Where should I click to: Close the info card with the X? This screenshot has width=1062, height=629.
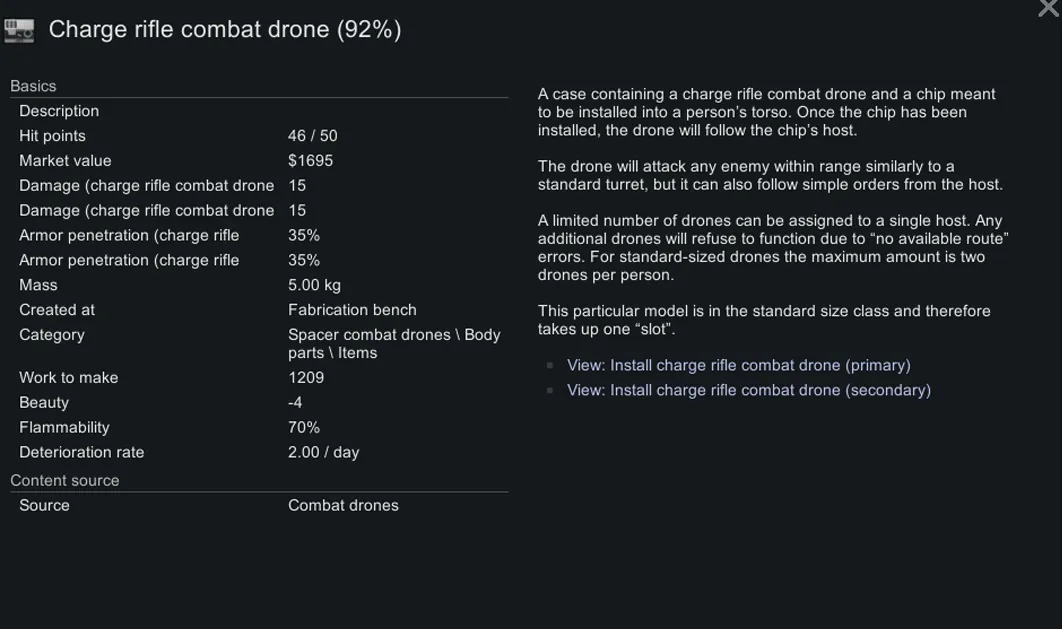click(1049, 9)
